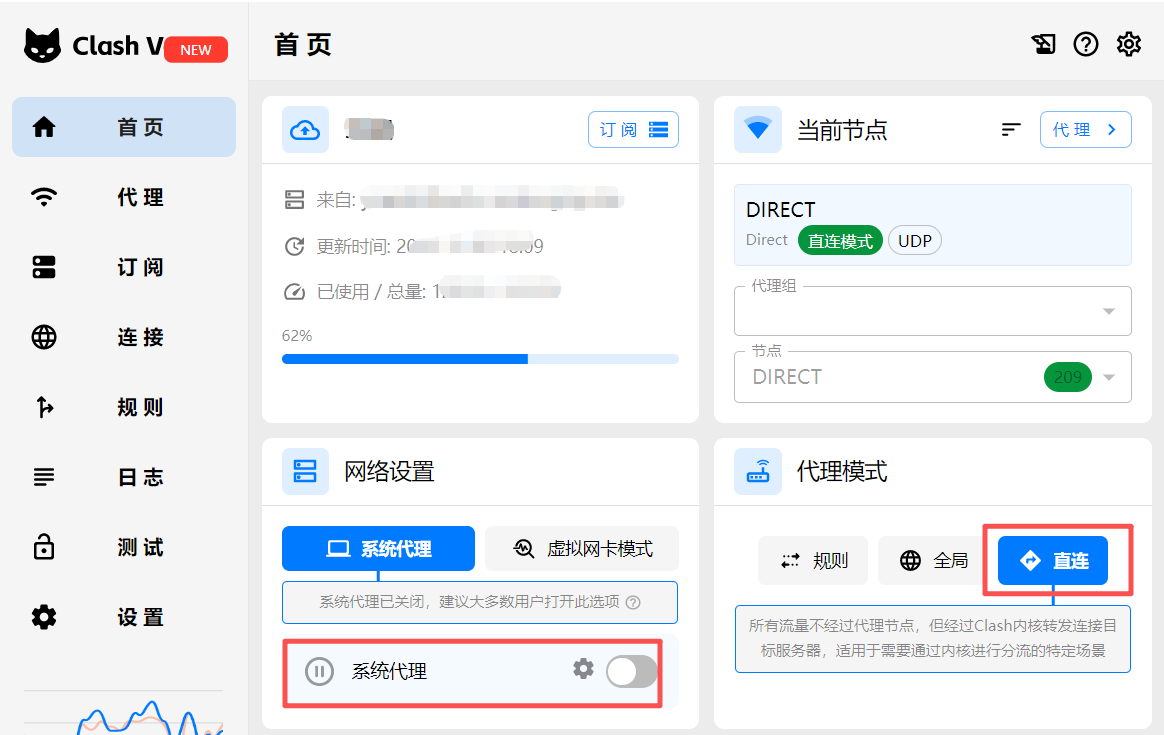Viewport: 1164px width, 735px height.
Task: Click the 订阅 list button on profile card
Action: (633, 129)
